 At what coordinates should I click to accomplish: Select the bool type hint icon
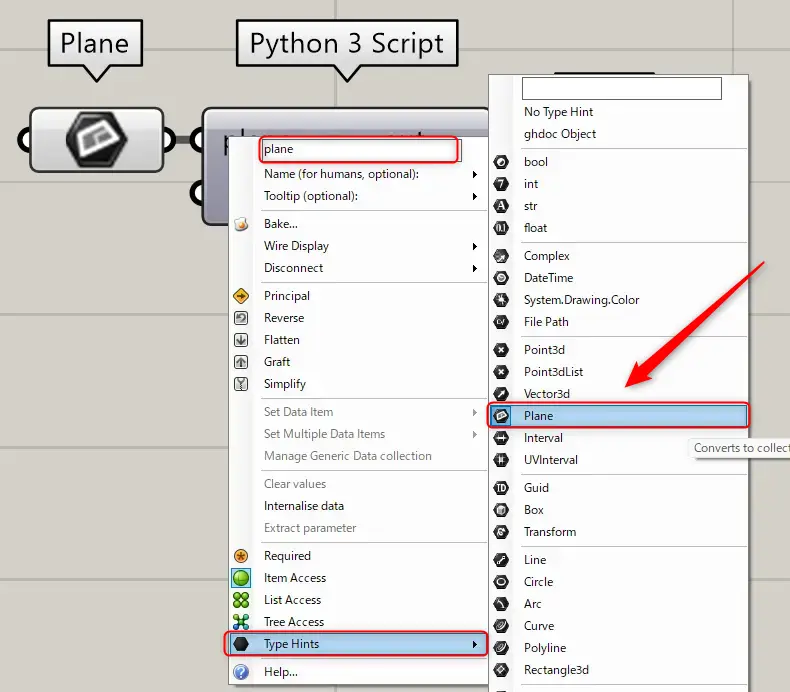coord(502,162)
